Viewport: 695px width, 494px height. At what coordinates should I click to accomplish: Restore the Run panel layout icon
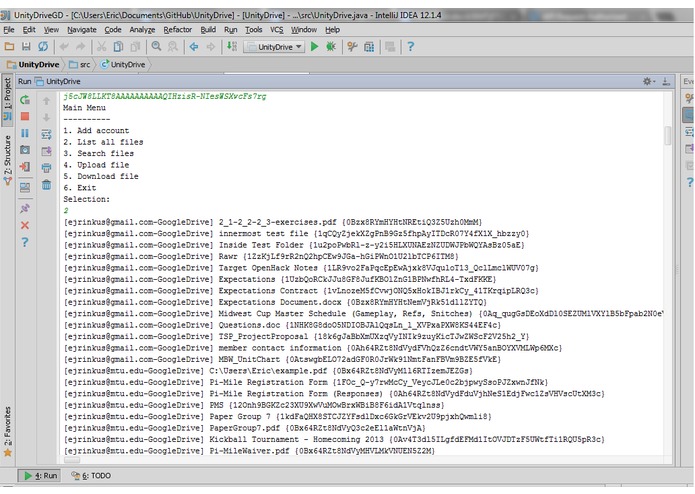click(25, 187)
